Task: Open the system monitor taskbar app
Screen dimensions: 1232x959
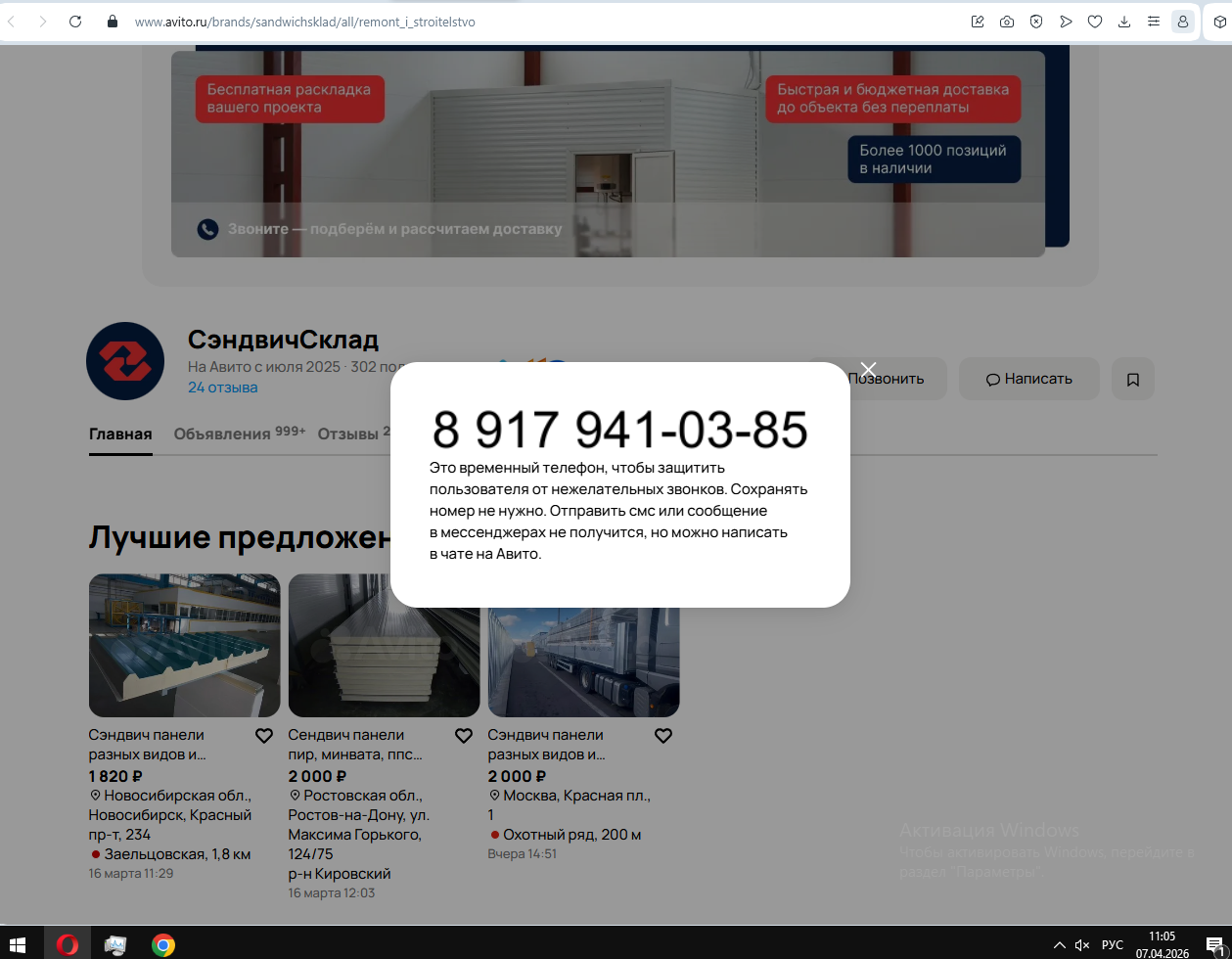Action: [115, 944]
